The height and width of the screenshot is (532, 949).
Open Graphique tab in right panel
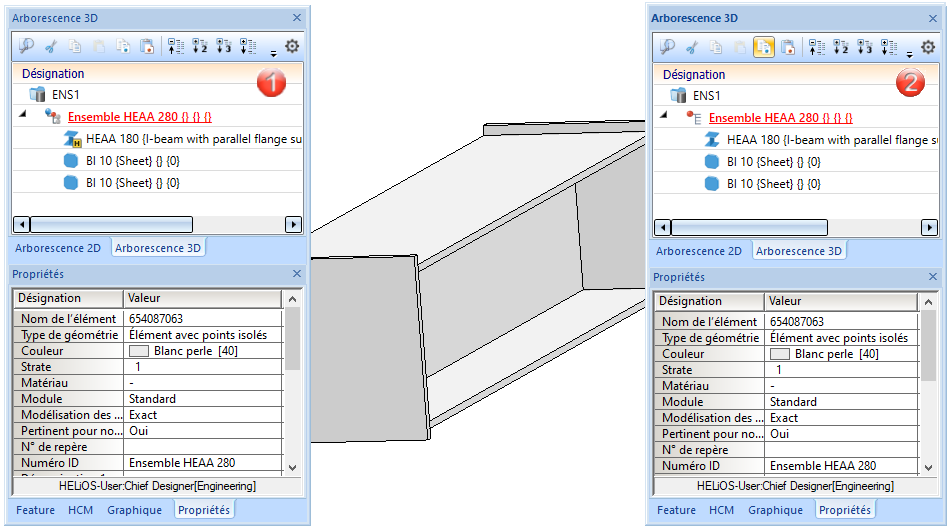(775, 510)
